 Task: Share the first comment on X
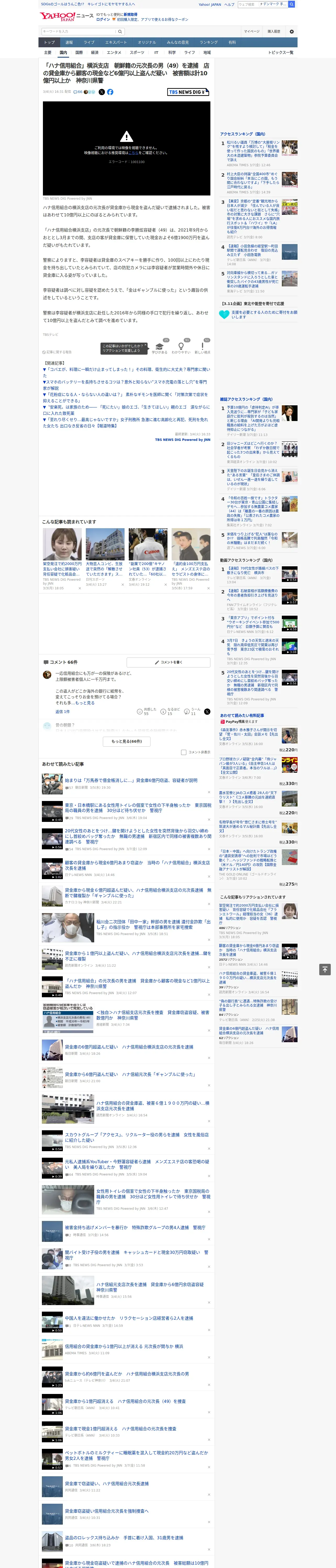(207, 712)
